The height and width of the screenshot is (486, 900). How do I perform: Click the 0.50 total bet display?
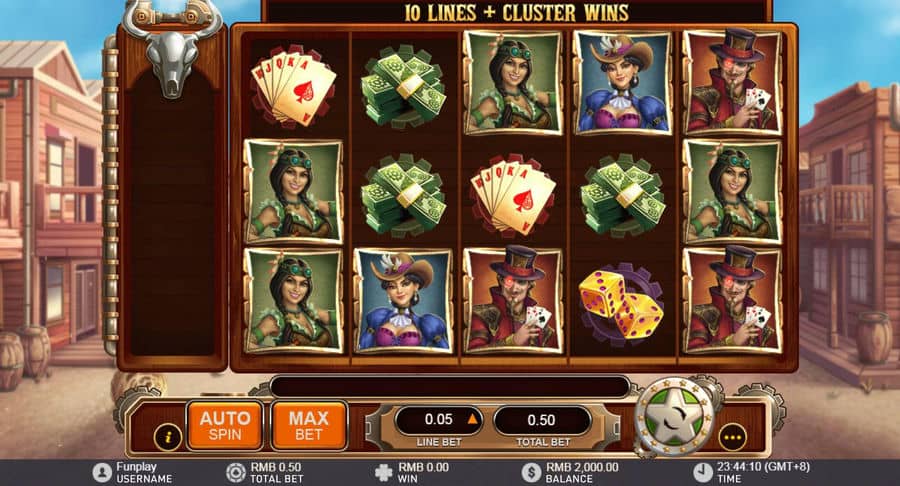542,421
